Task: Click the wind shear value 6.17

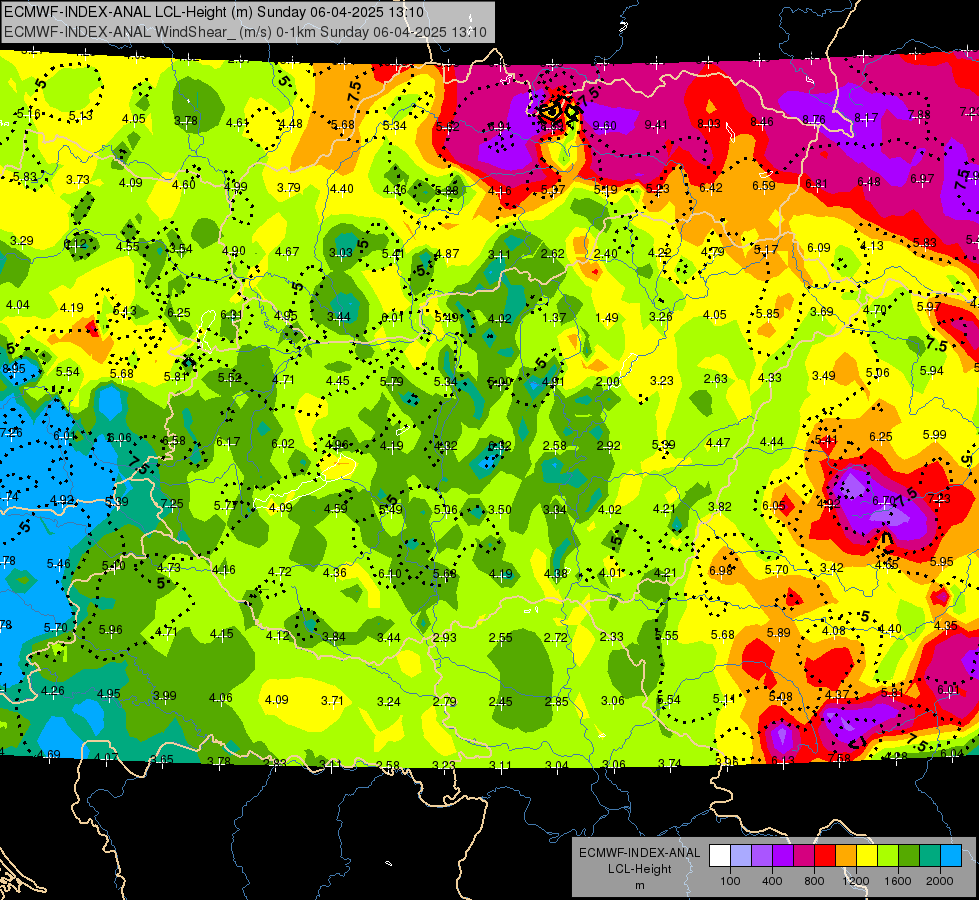Action: 228,442
